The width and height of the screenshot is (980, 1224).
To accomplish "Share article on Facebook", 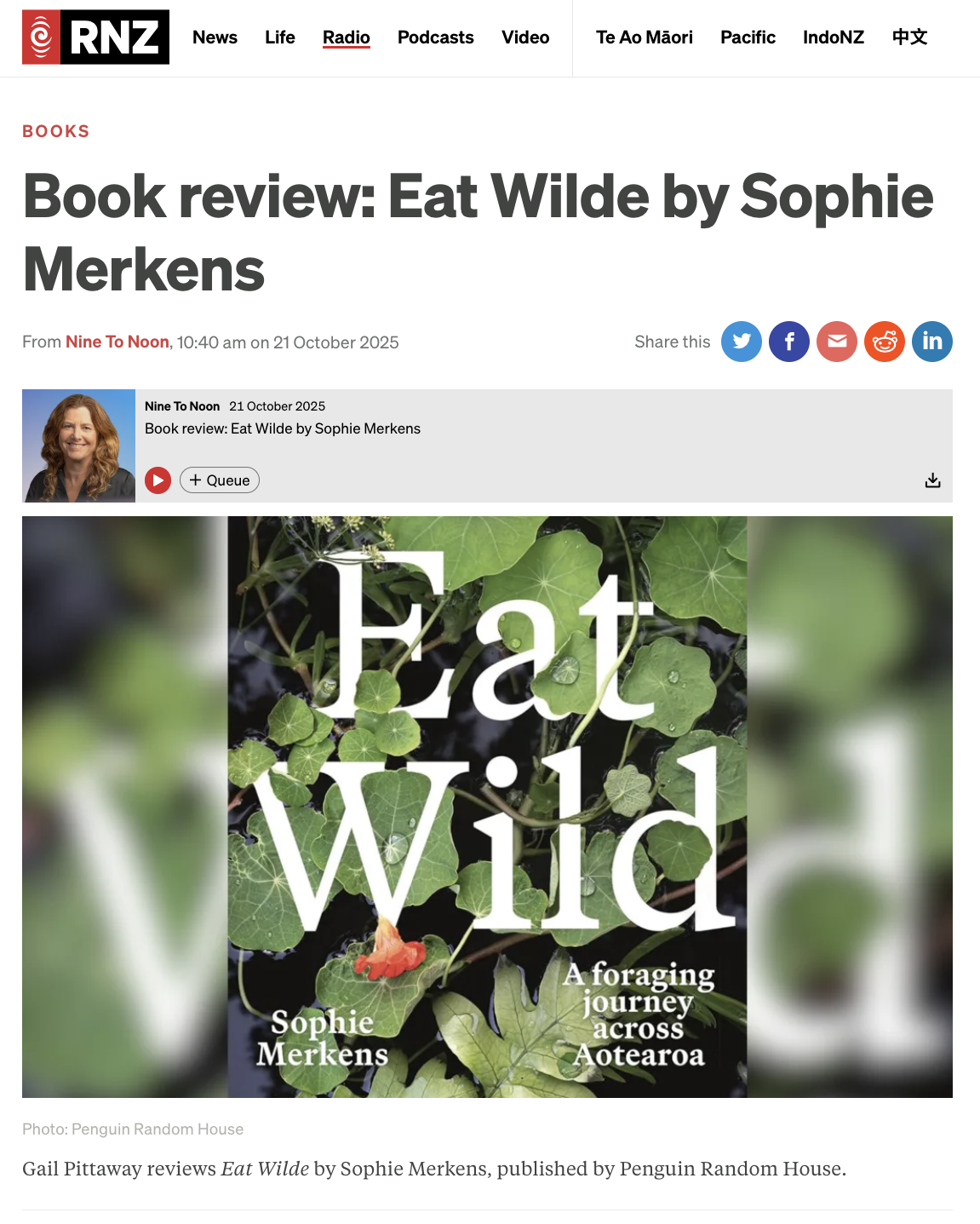I will click(789, 342).
